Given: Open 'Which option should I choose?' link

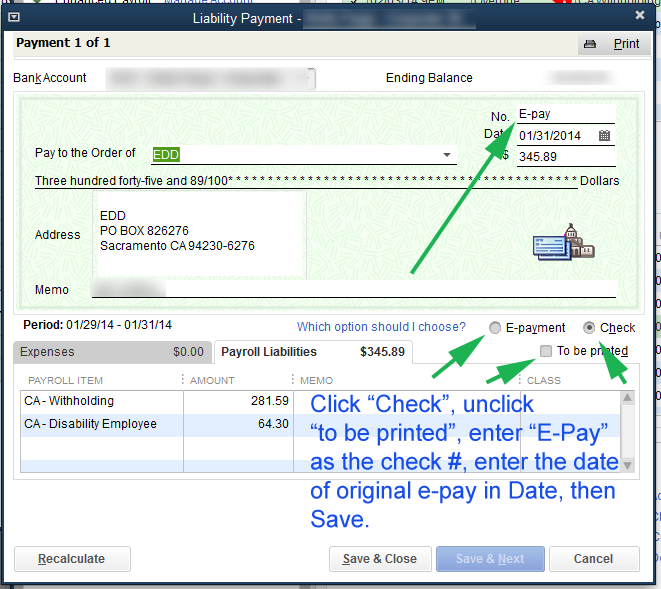Looking at the screenshot, I should (381, 327).
